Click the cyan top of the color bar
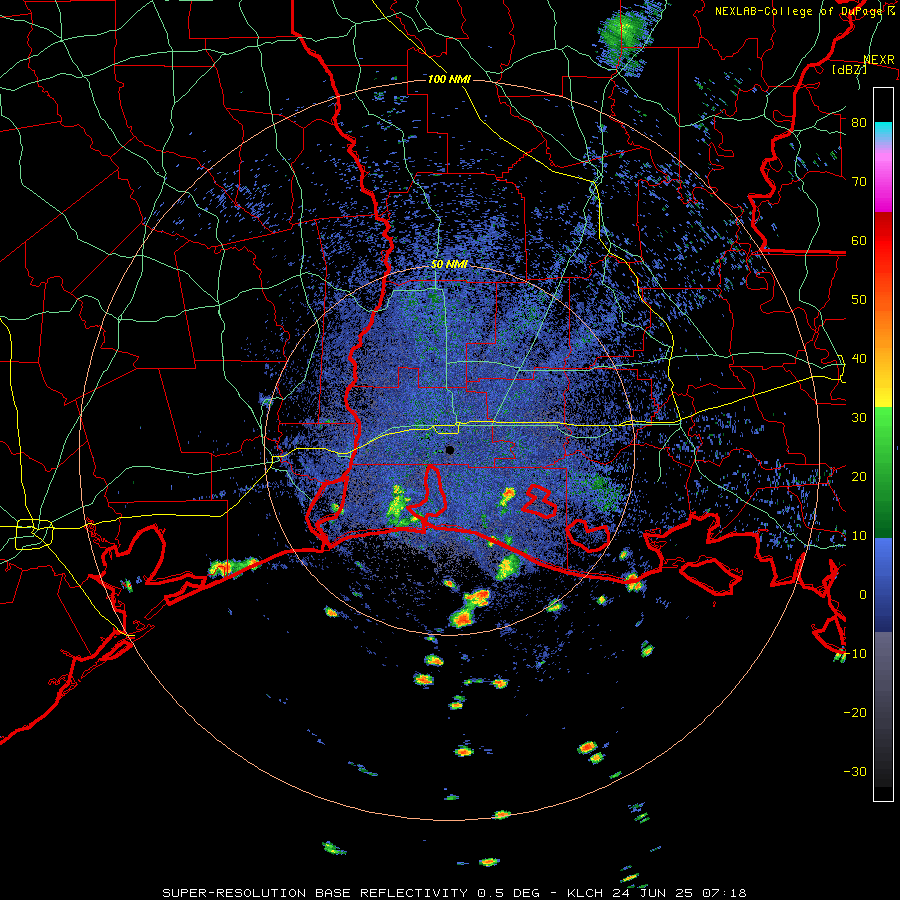The width and height of the screenshot is (900, 900). pyautogui.click(x=883, y=133)
